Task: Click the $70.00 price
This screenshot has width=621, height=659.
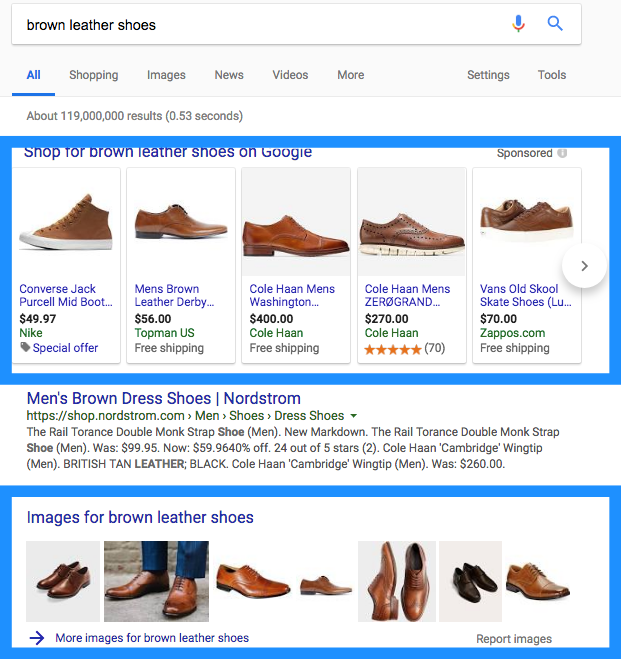Action: 499,319
